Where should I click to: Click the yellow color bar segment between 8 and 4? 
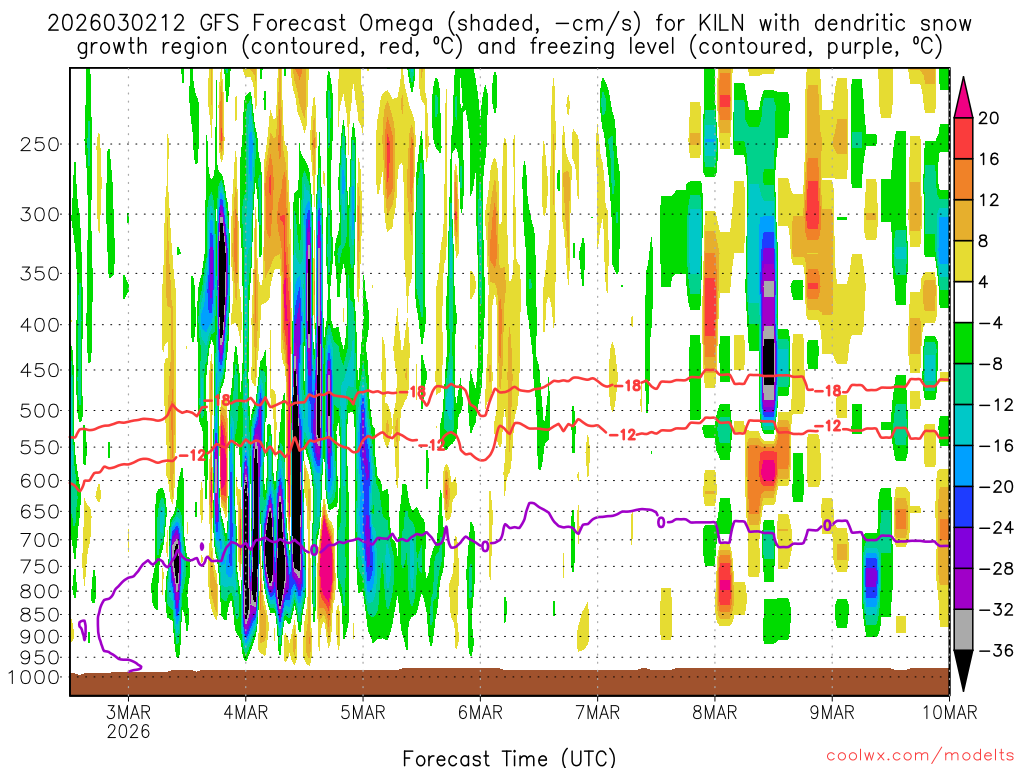click(x=963, y=261)
